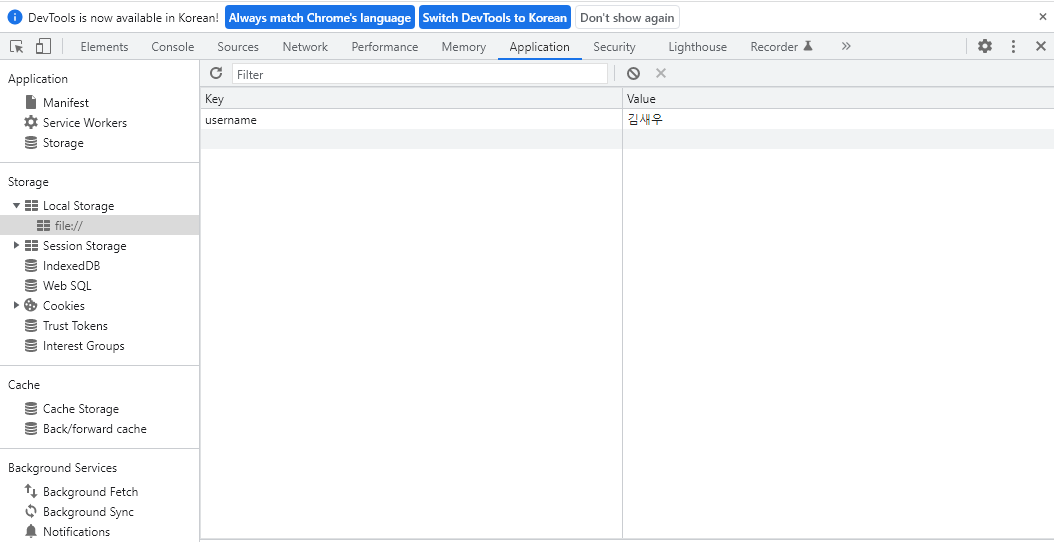Expand the Session Storage tree node

click(17, 245)
